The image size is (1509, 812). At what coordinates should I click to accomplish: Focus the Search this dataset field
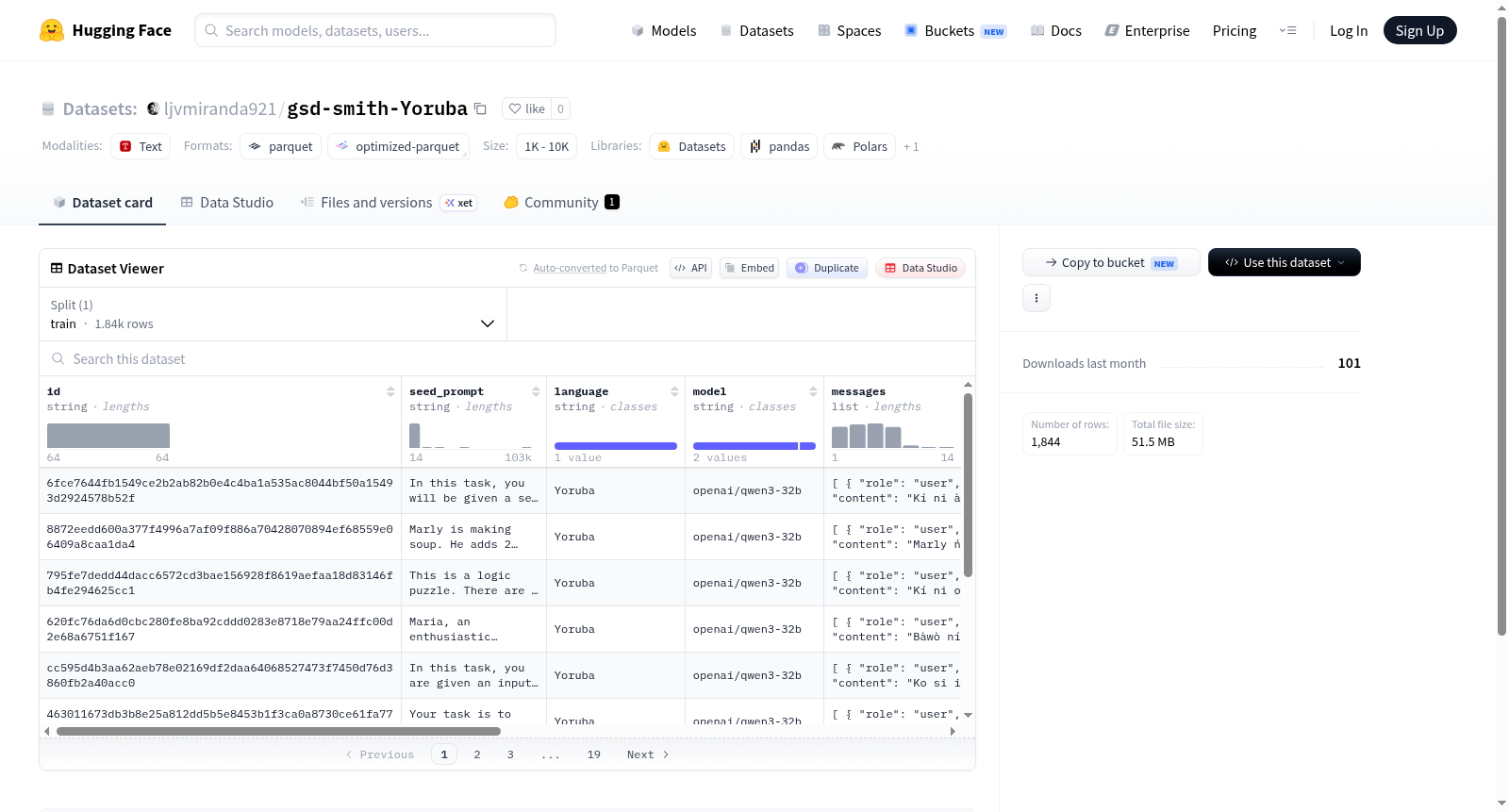point(507,358)
